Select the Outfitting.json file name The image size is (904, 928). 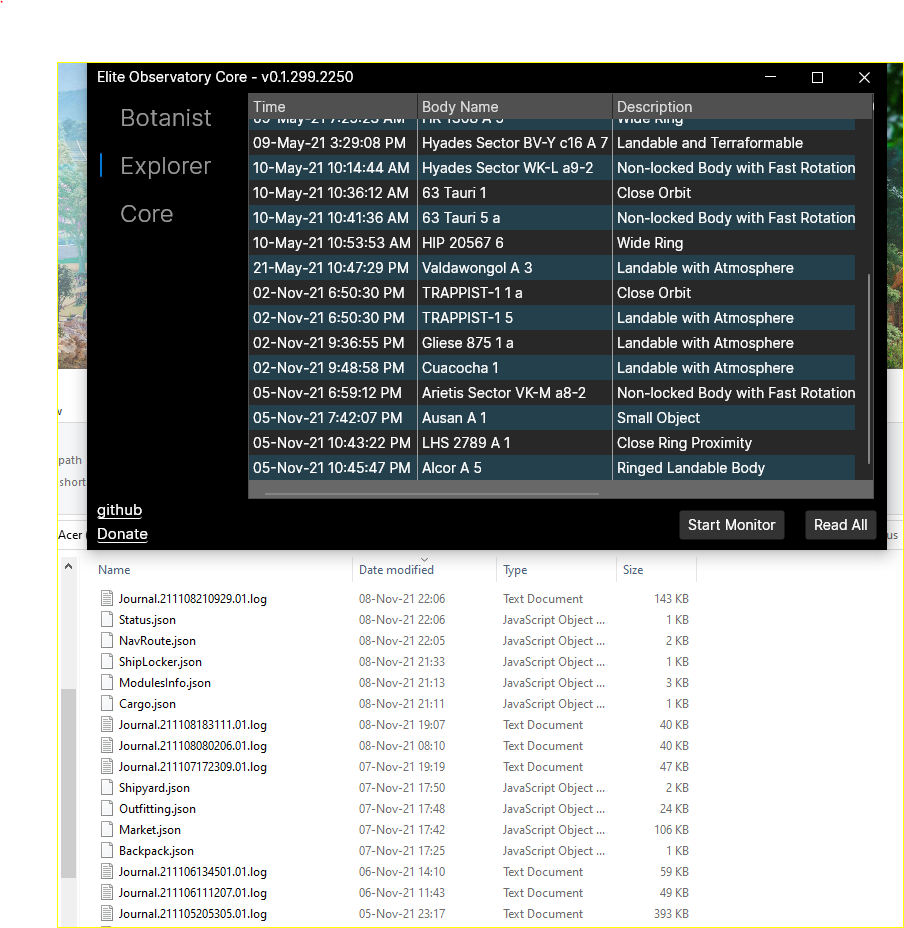[157, 808]
